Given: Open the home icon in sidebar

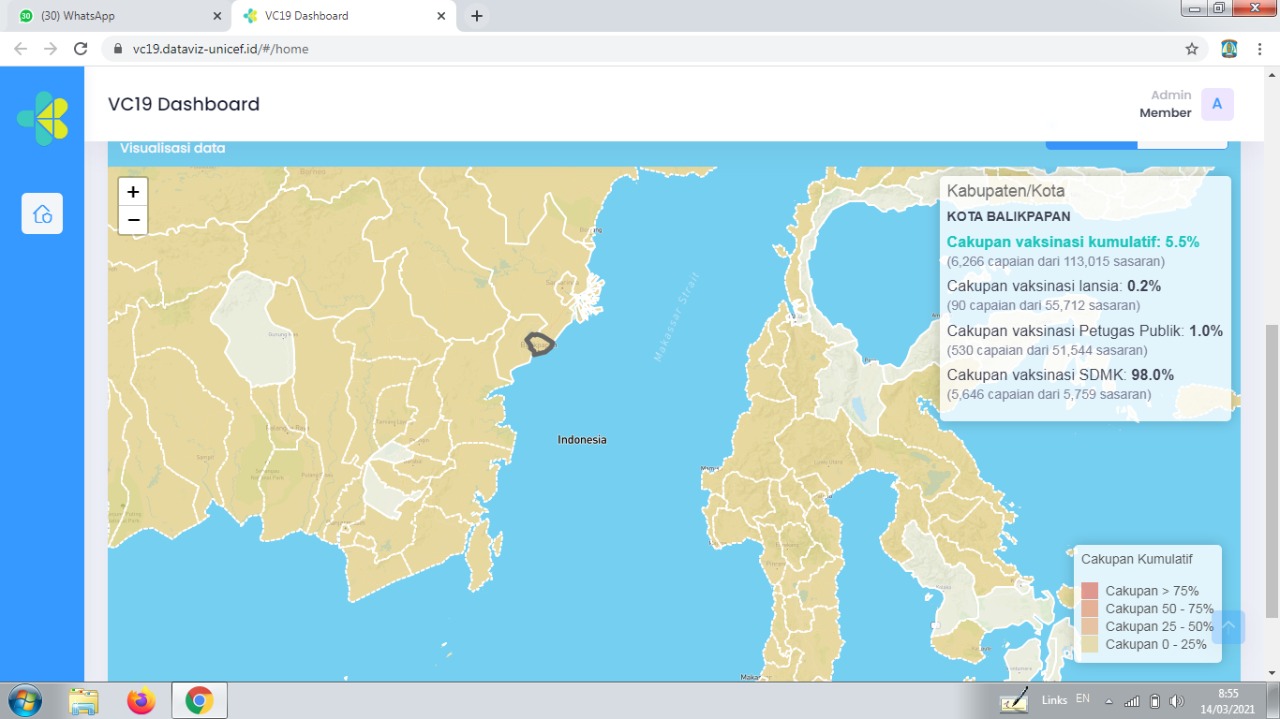Looking at the screenshot, I should click(x=42, y=214).
